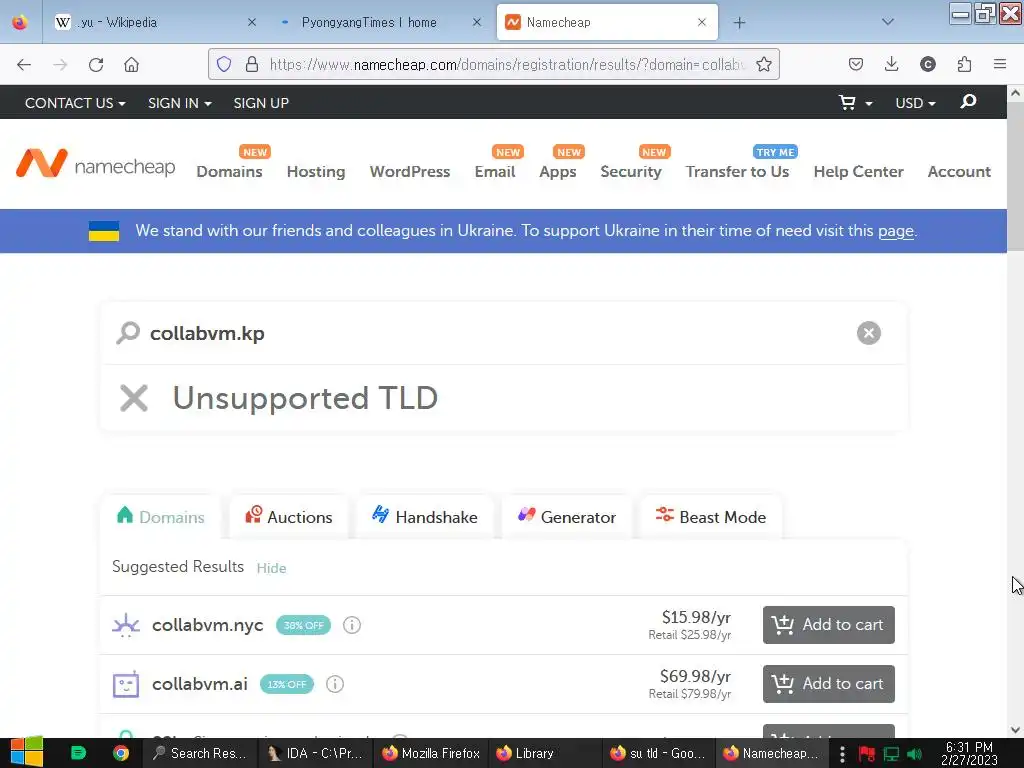The image size is (1024, 768).
Task: Close the Namecheap tab
Action: pos(701,22)
